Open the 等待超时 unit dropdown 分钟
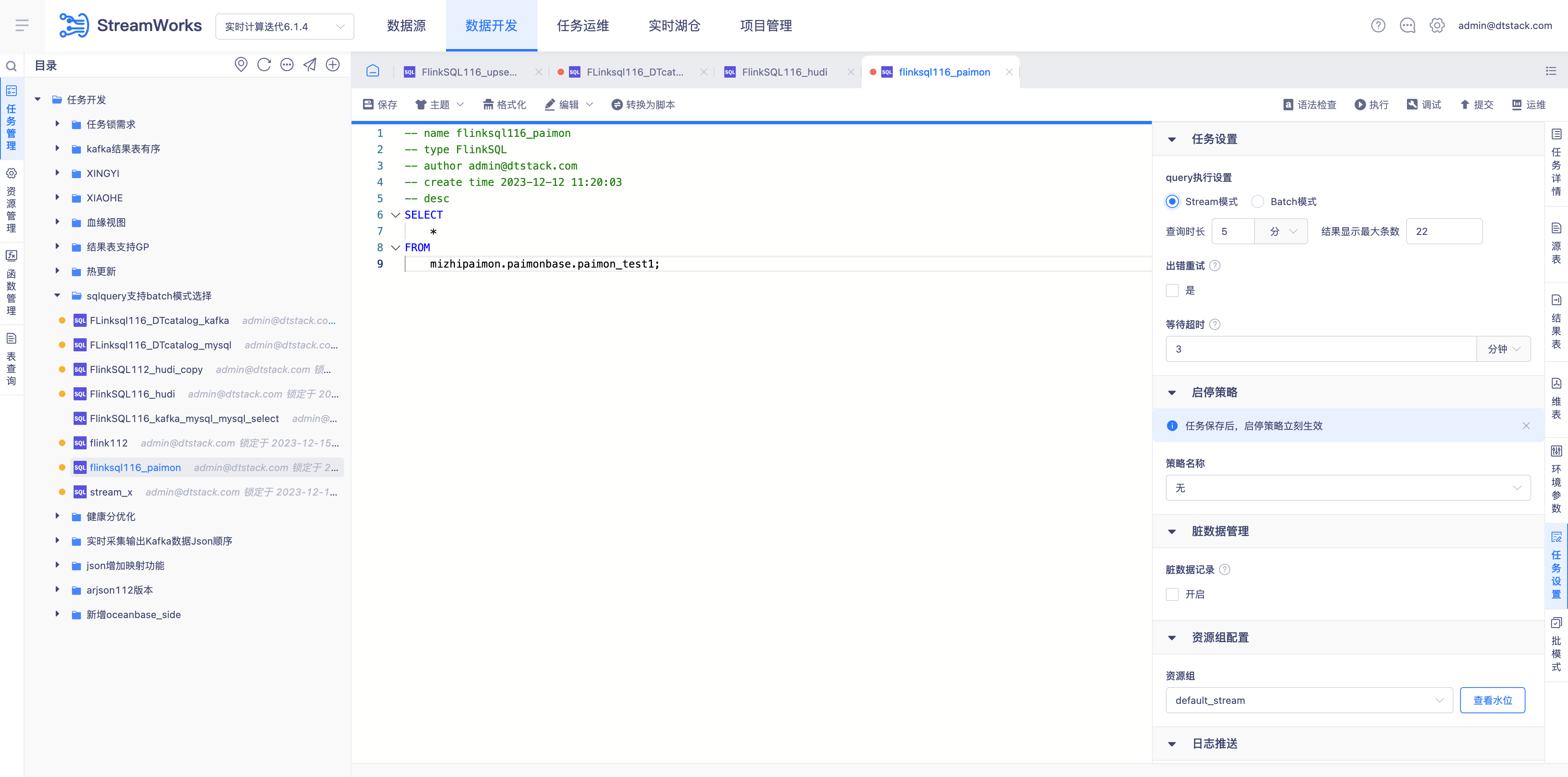Screen dimensions: 1568x777 point(1503,349)
